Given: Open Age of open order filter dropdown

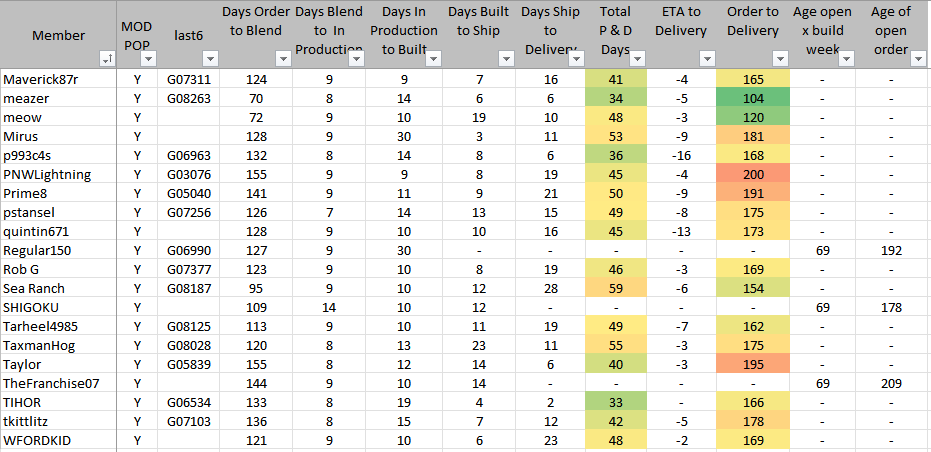Looking at the screenshot, I should click(917, 59).
